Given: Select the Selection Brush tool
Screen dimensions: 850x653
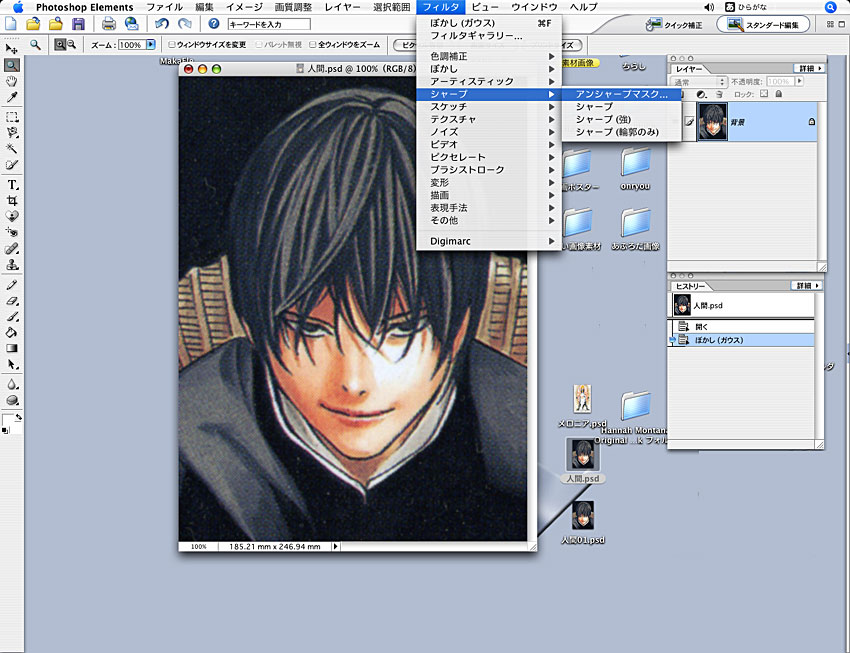Looking at the screenshot, I should (x=11, y=165).
